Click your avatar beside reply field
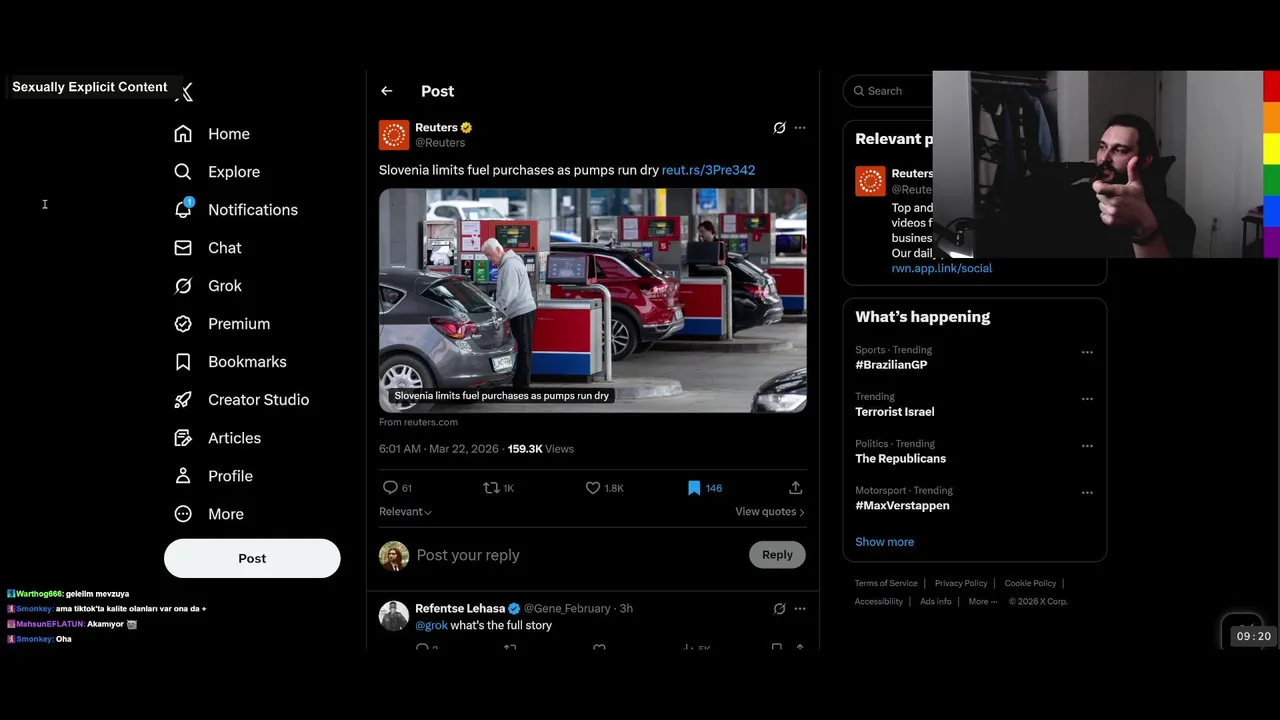The height and width of the screenshot is (720, 1280). point(394,556)
